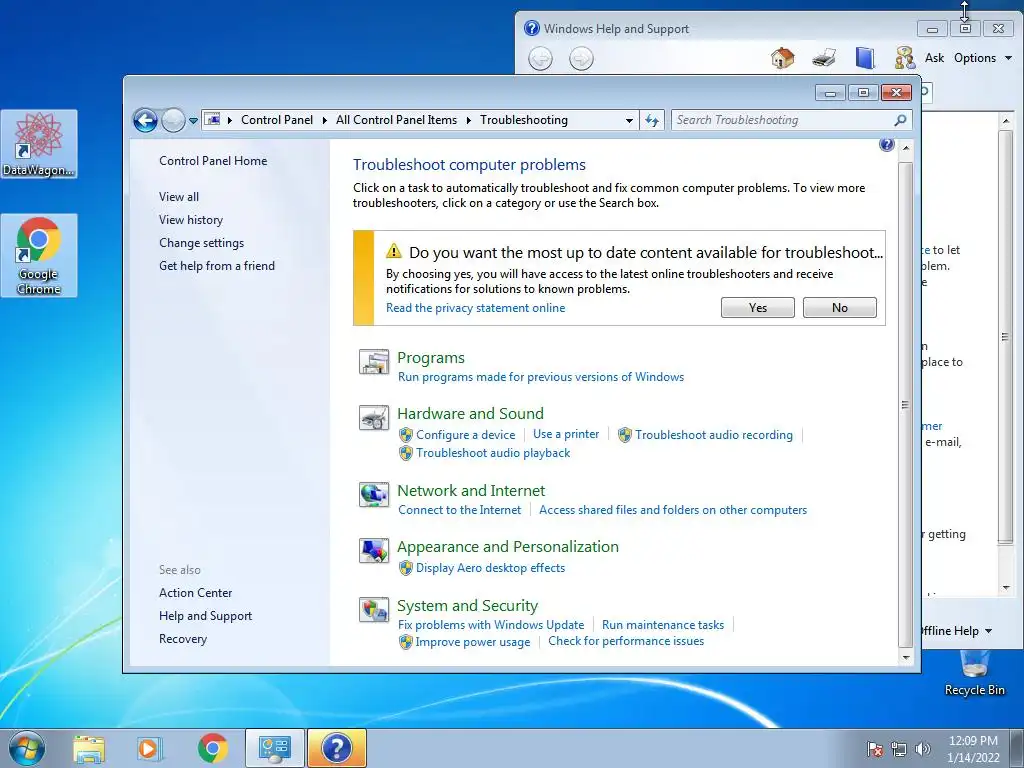Click the Hardware and Sound category icon
1024x768 pixels.
(x=374, y=418)
